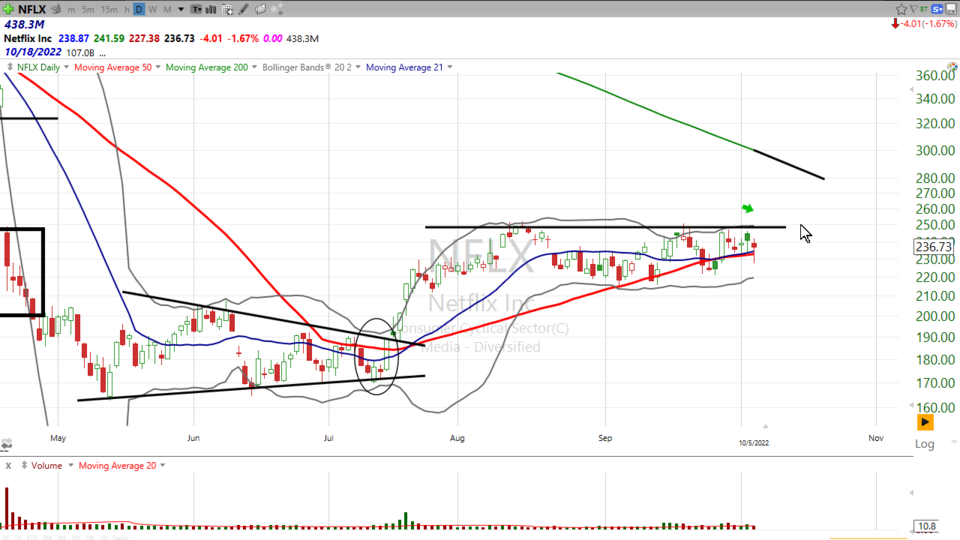
Task: Select the Monthly 'M' timeframe
Action: tap(167, 9)
